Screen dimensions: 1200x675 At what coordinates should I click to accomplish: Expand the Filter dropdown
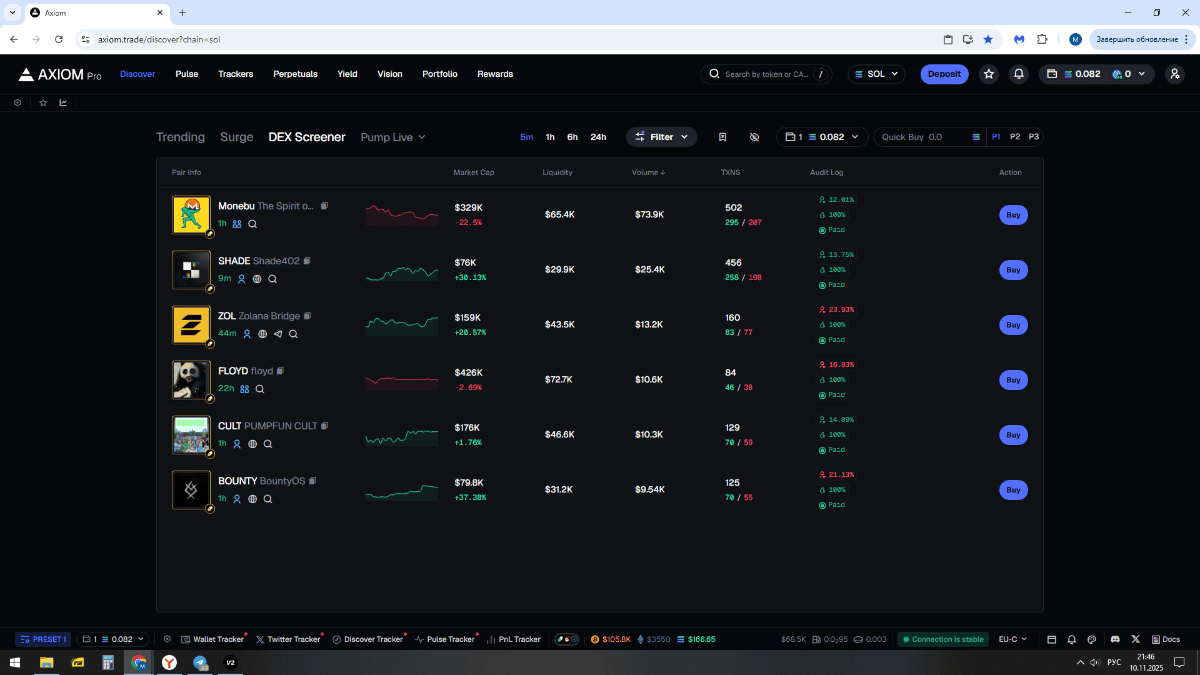click(x=662, y=137)
